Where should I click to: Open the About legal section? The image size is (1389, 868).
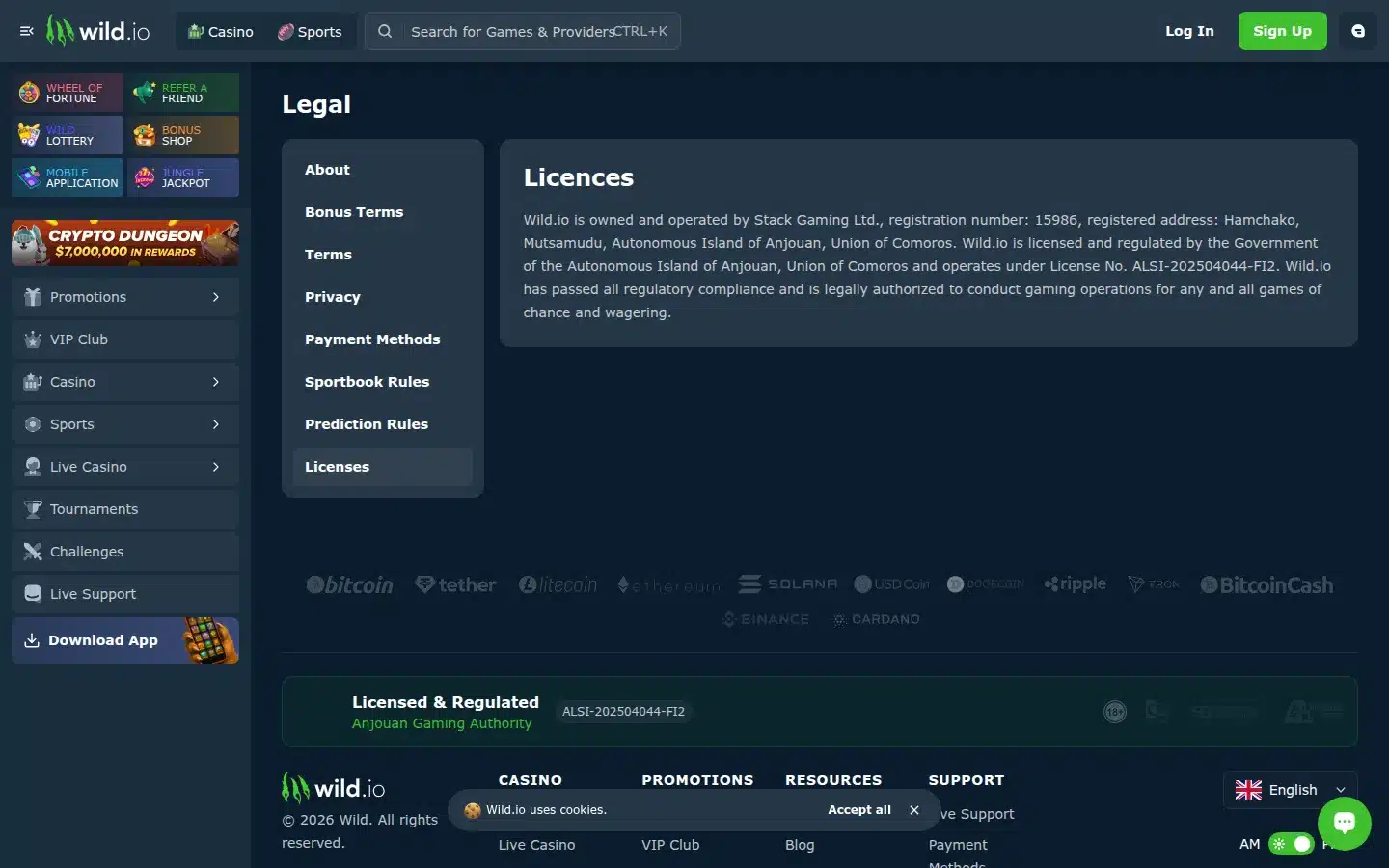[383, 170]
